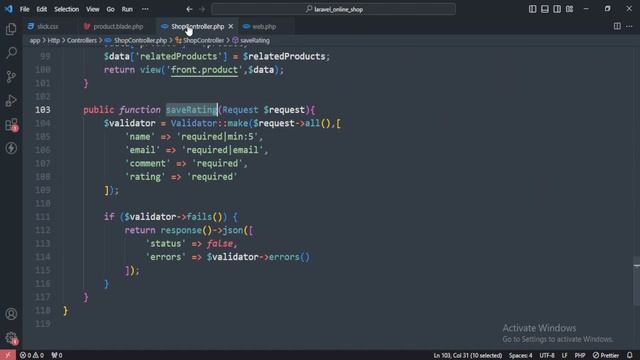Open the Manage gear icon

11,338
